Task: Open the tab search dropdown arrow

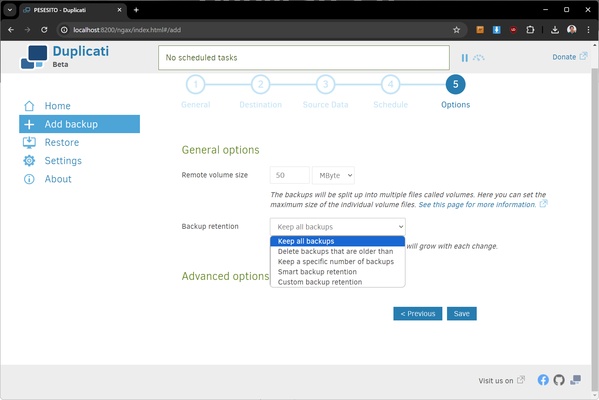Action: [x=10, y=10]
